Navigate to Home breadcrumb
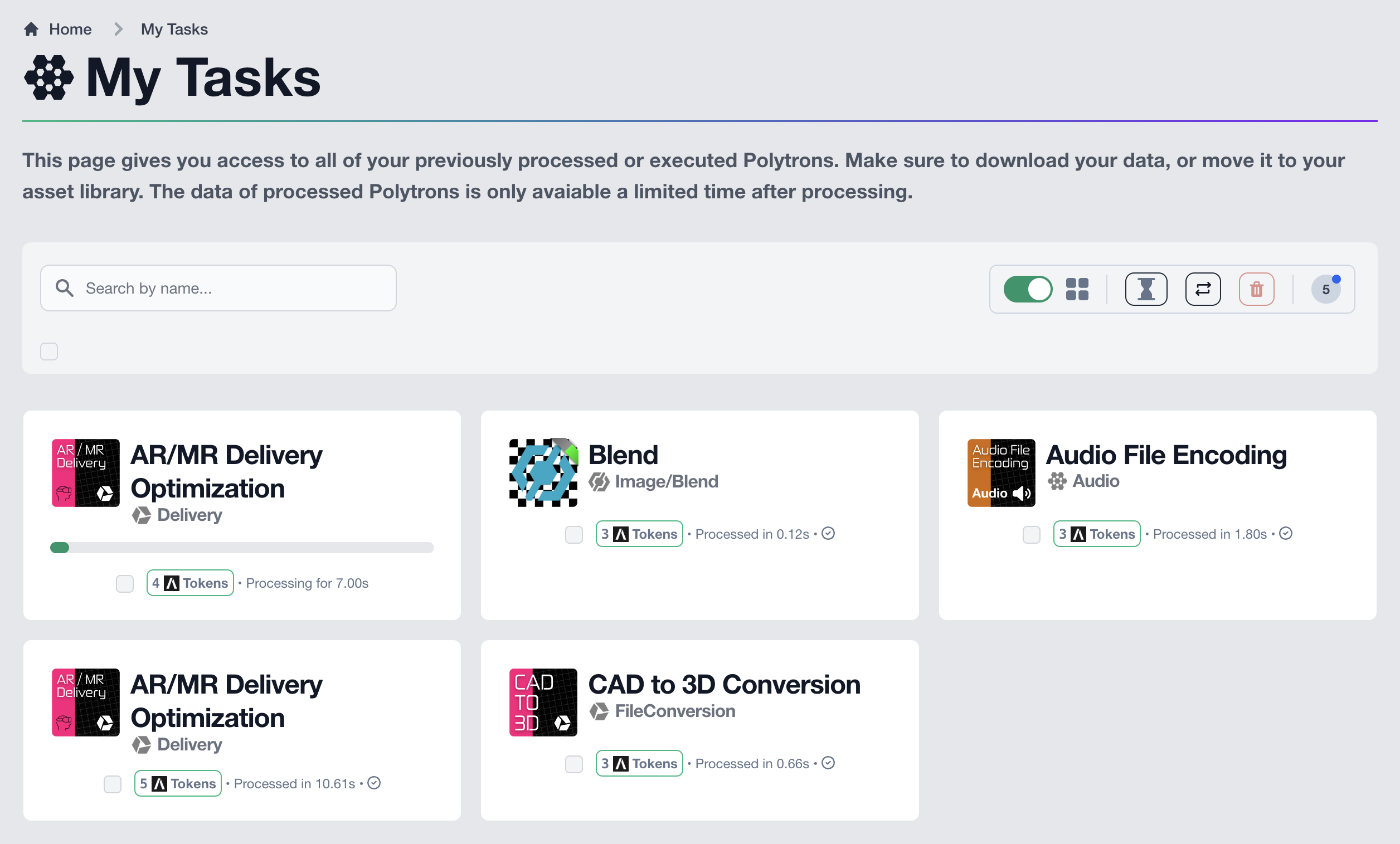 (x=70, y=29)
